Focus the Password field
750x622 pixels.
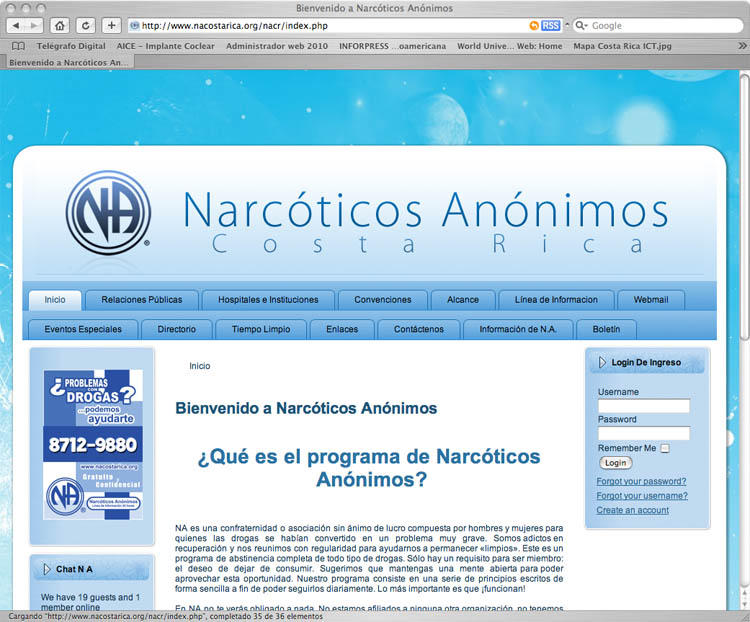tap(644, 433)
